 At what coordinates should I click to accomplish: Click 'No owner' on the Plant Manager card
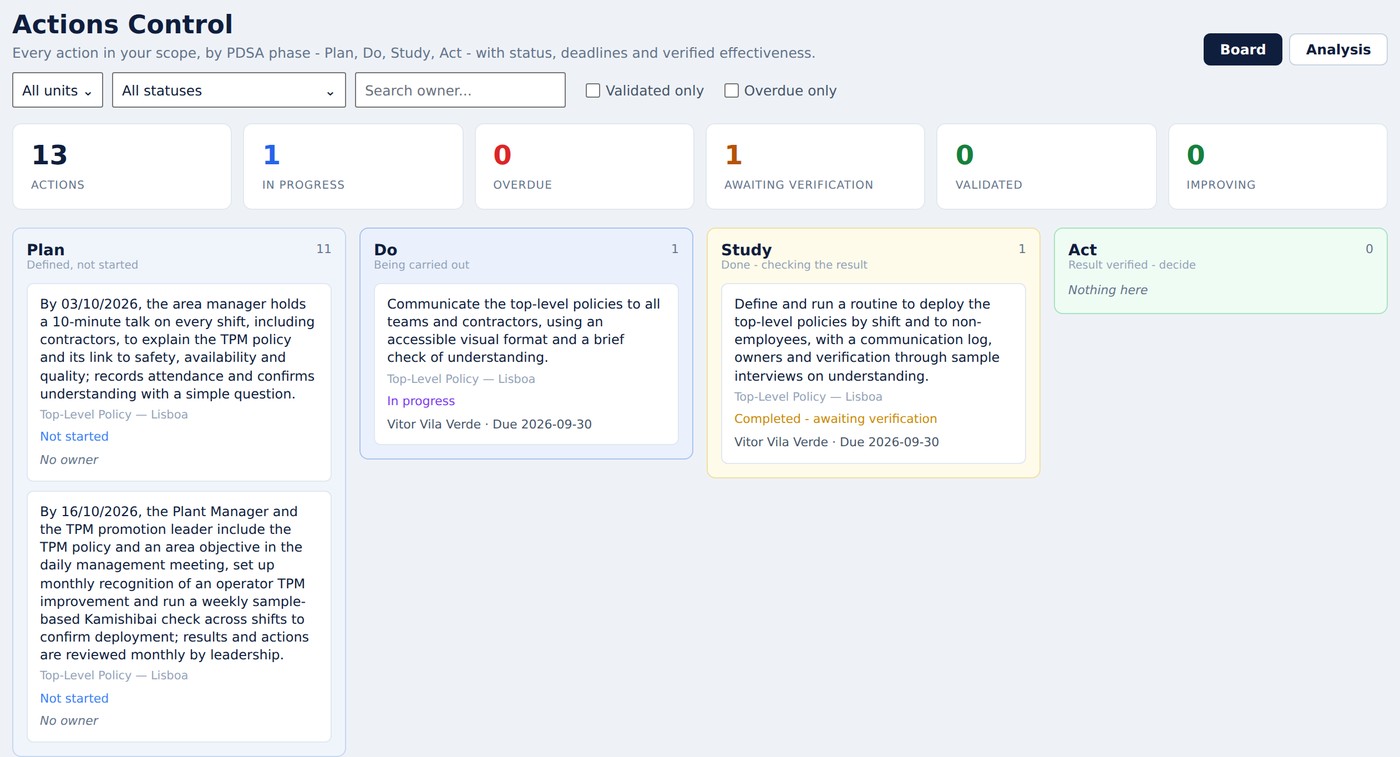point(69,721)
